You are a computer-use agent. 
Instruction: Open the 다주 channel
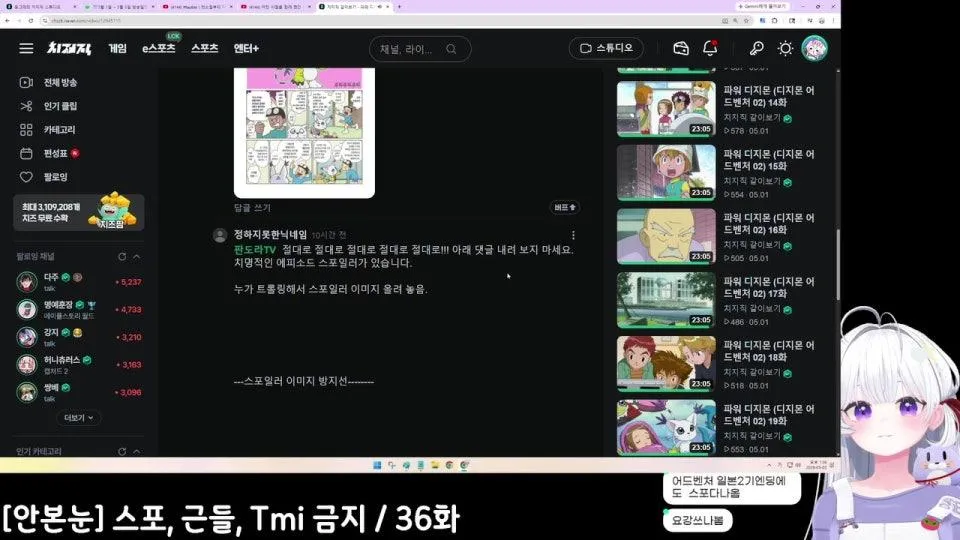[78, 282]
